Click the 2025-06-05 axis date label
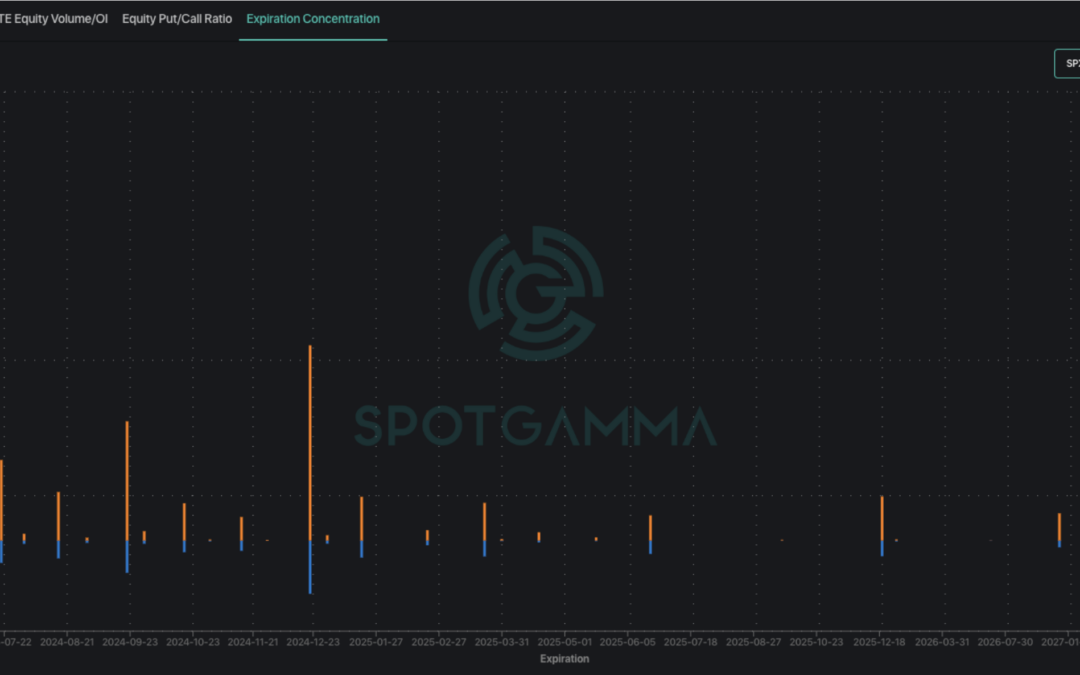The width and height of the screenshot is (1080, 675). coord(627,642)
